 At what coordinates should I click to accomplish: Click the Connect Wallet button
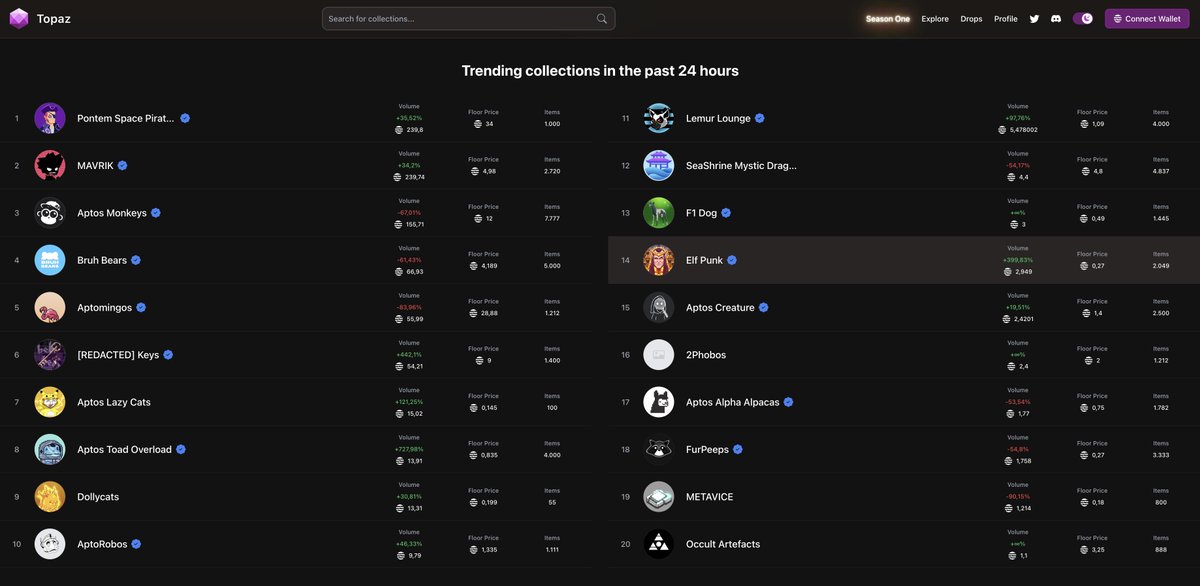1147,19
